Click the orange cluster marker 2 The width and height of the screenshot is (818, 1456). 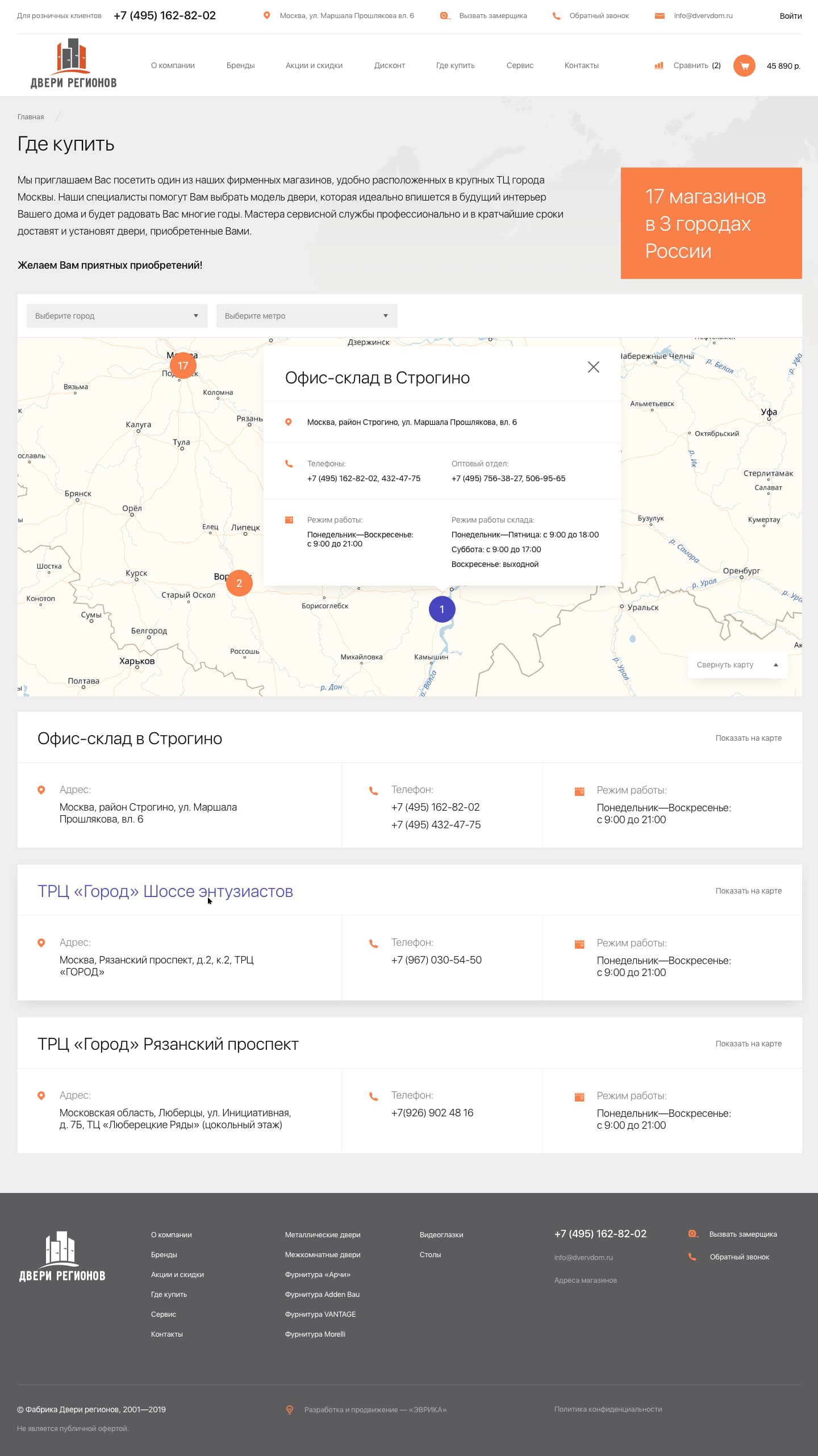[x=239, y=583]
